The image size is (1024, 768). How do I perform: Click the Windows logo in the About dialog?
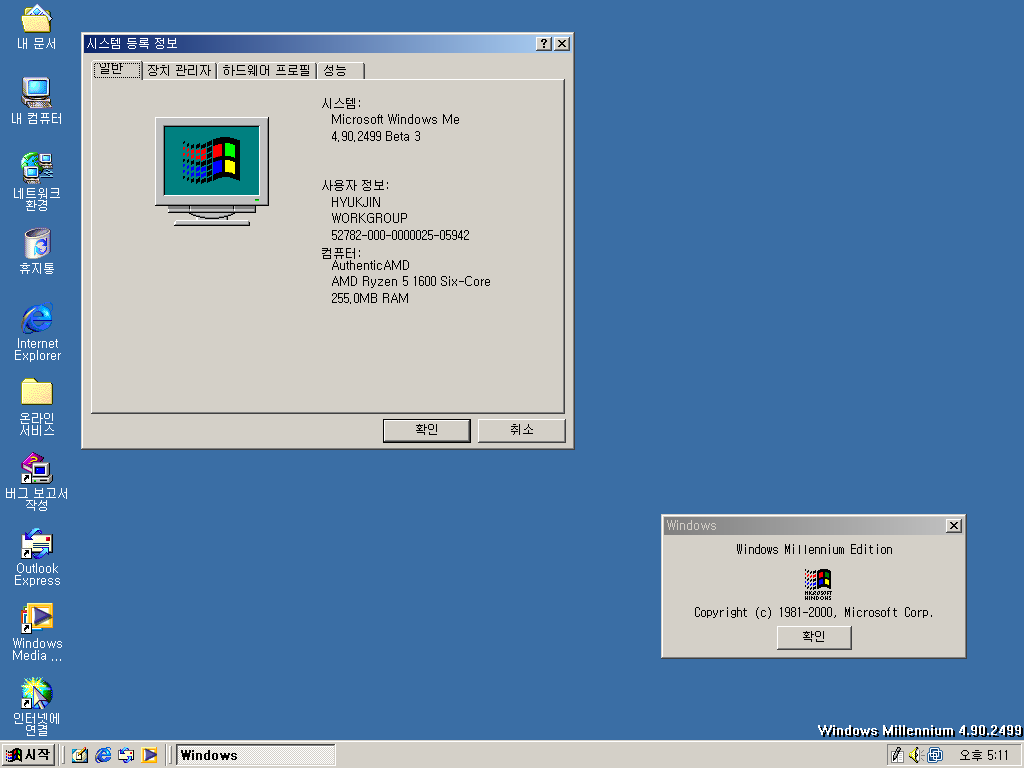pyautogui.click(x=818, y=583)
